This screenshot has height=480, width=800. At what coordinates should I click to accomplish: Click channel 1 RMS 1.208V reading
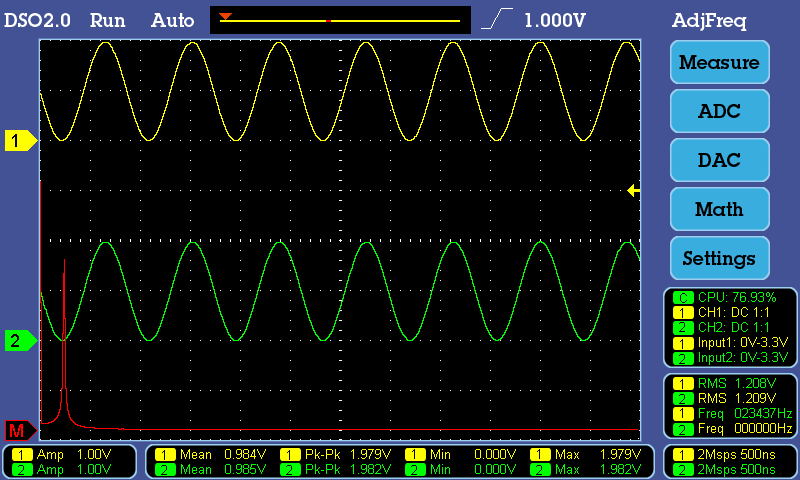coord(737,383)
